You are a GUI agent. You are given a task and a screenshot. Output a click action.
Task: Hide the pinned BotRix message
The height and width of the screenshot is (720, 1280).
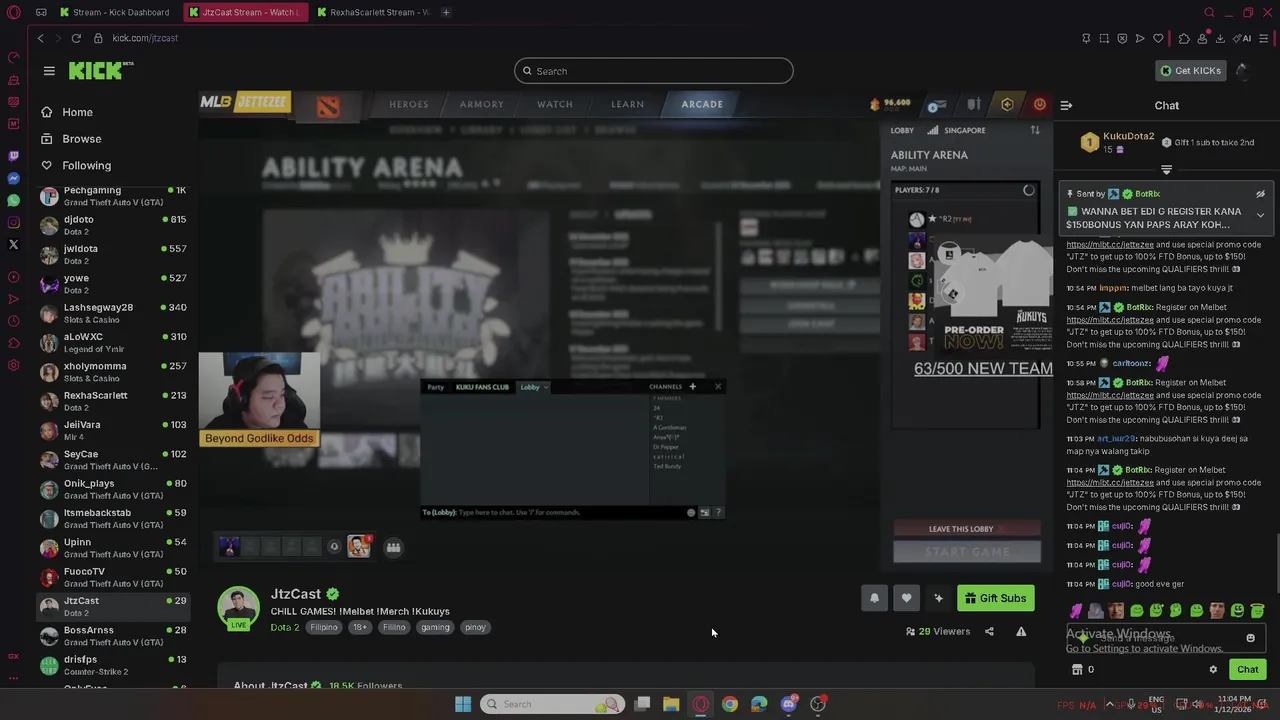tap(1260, 194)
